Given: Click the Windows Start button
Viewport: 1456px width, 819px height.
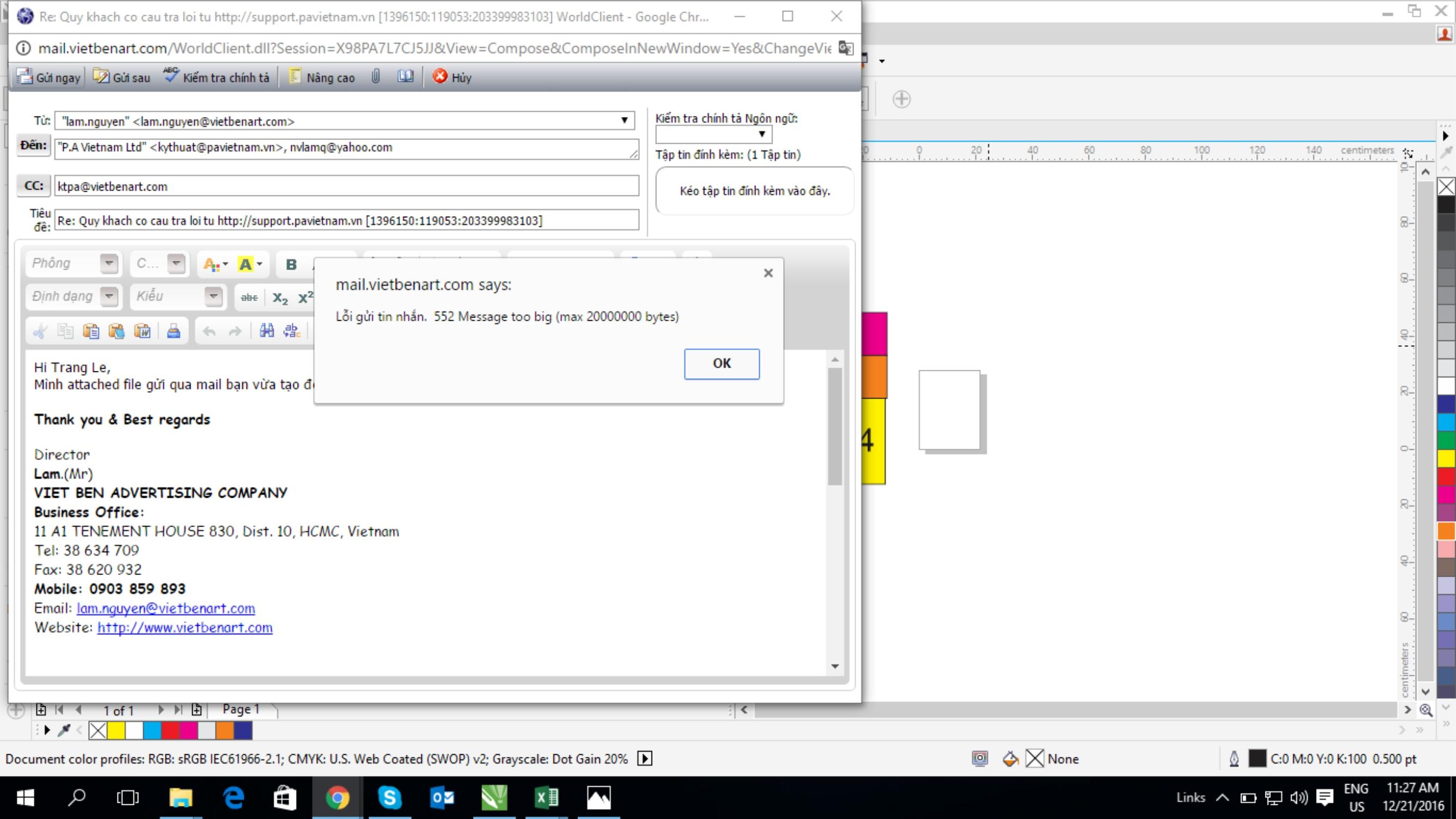Looking at the screenshot, I should (x=26, y=798).
